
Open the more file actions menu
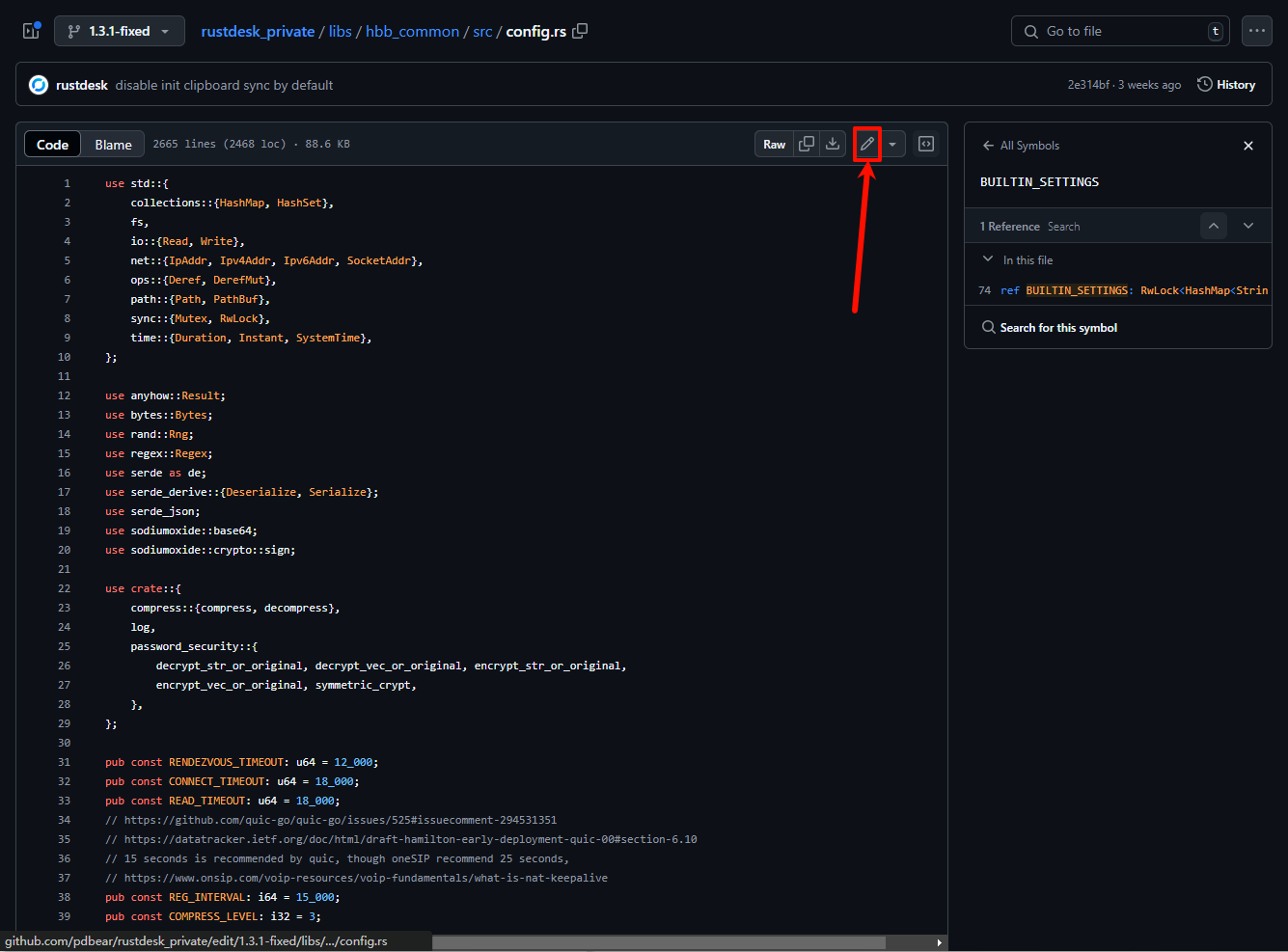click(x=1257, y=31)
